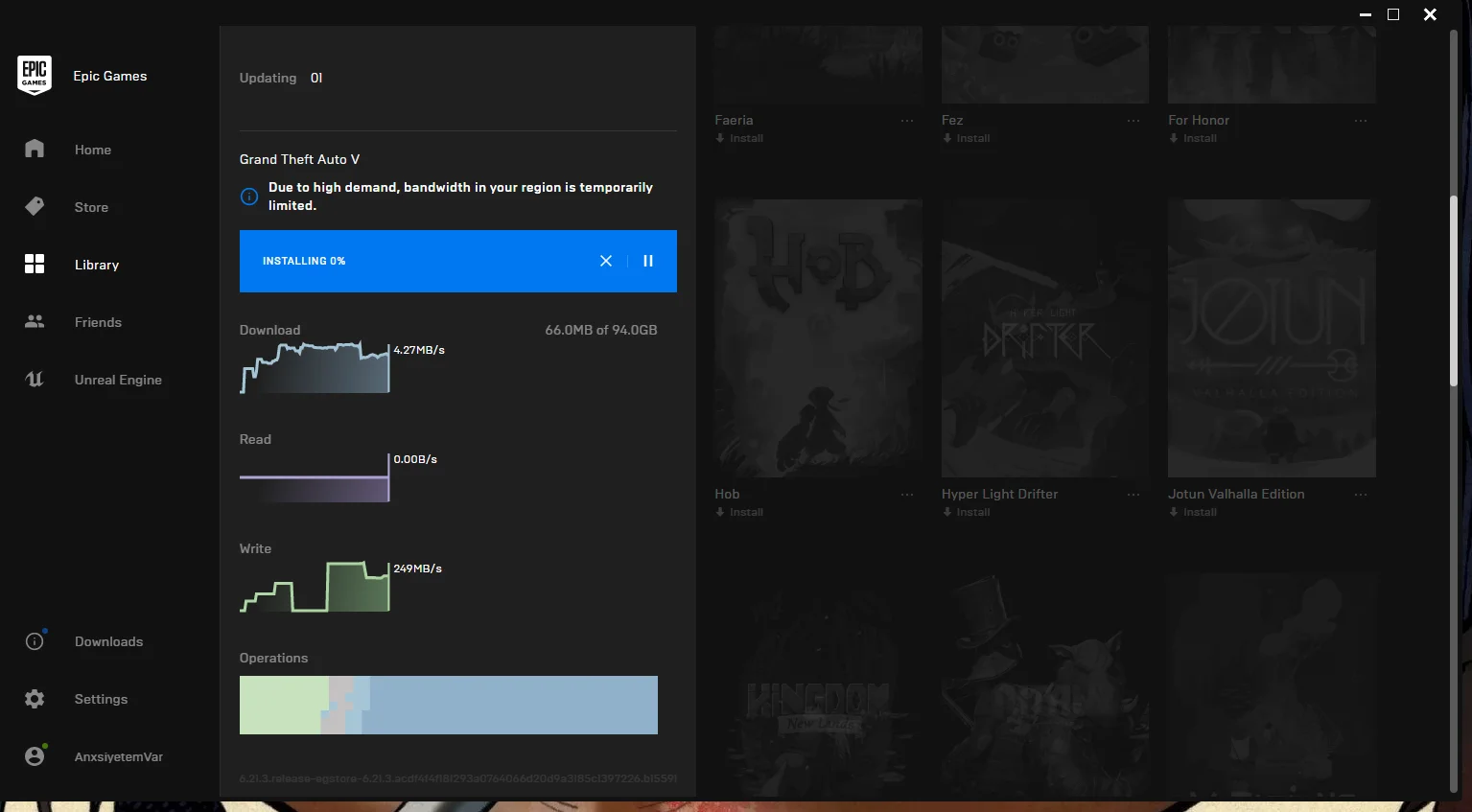This screenshot has height=812, width=1472.
Task: Open the Friends menu item
Action: click(98, 322)
